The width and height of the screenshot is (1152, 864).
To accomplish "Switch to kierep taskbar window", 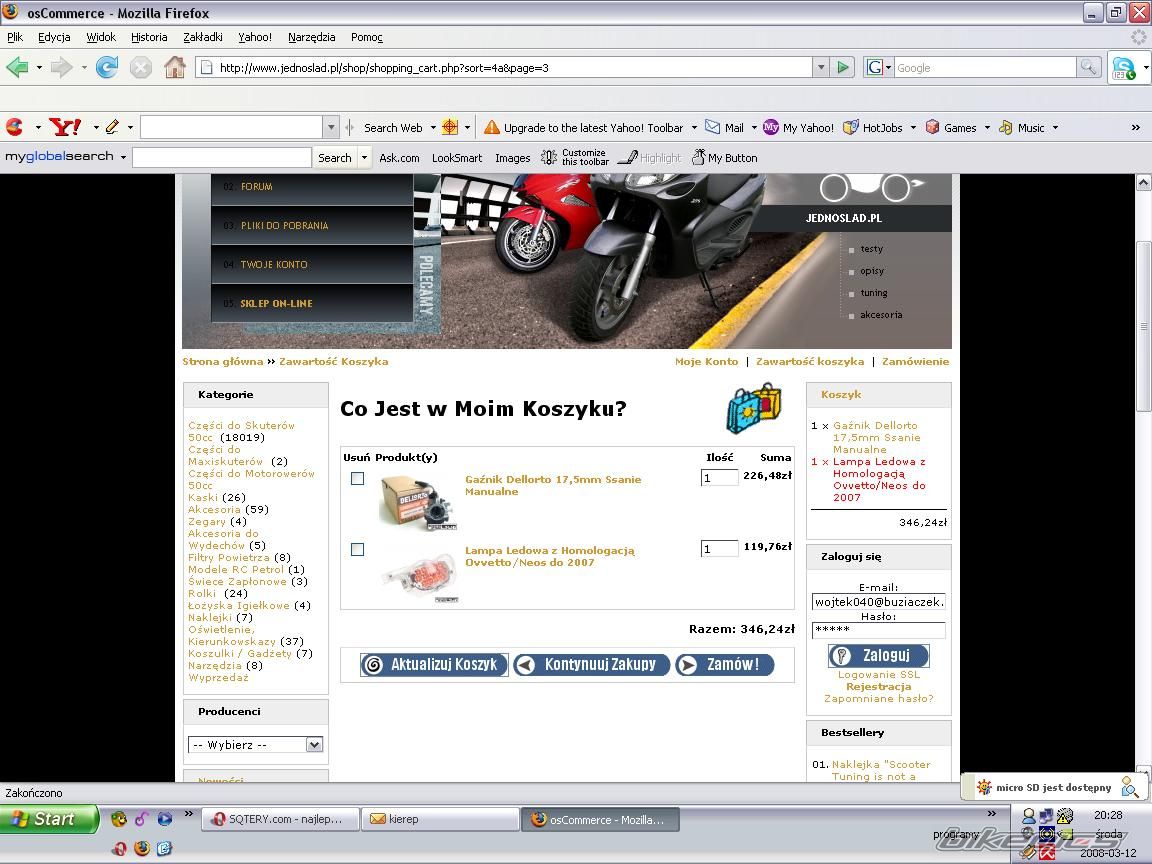I will pos(440,819).
